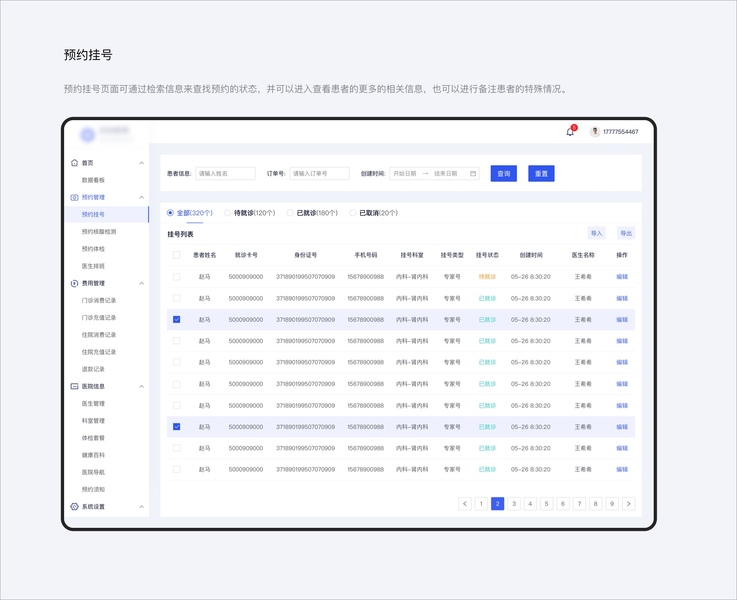
Task: Click the 费用管理 sidebar icon
Action: pyautogui.click(x=74, y=283)
